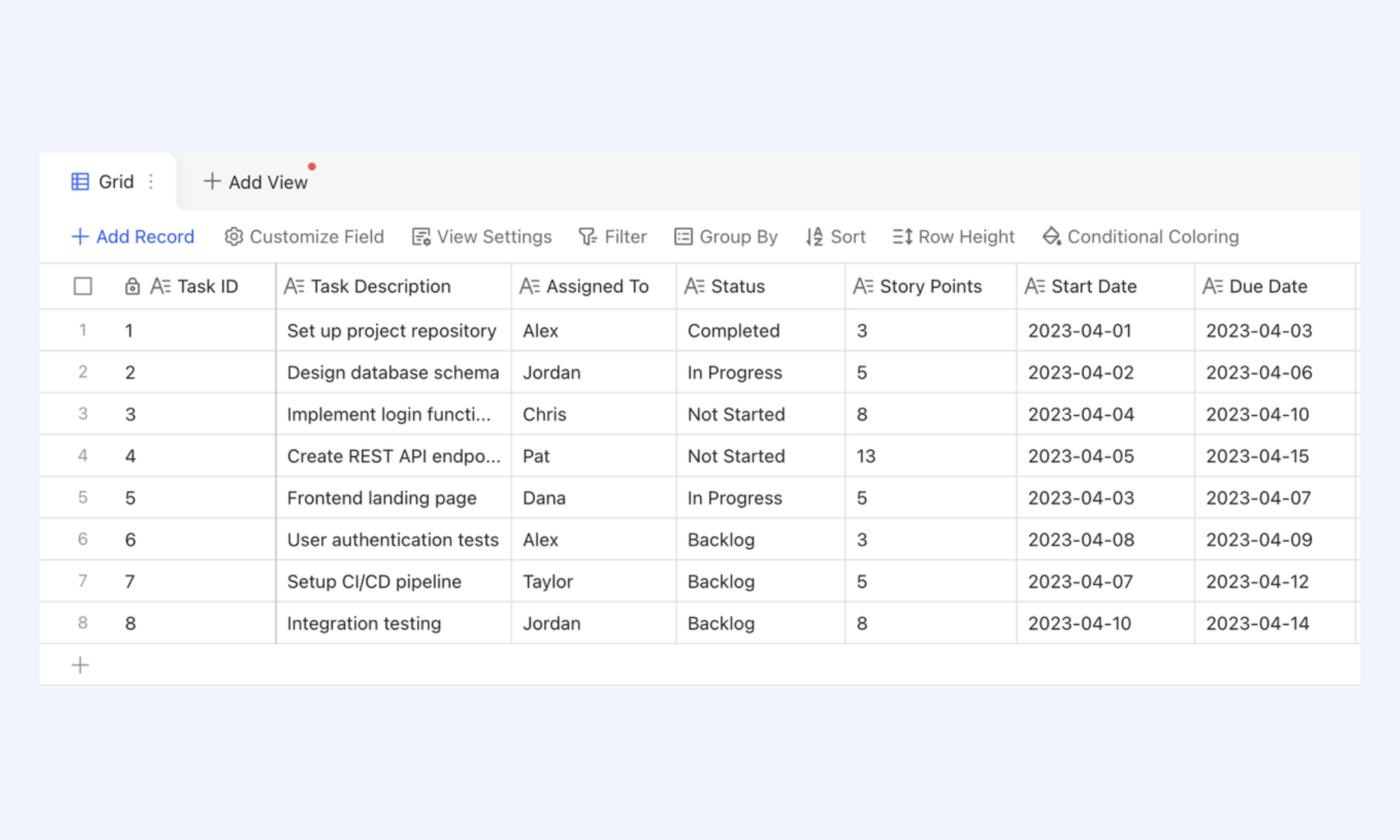This screenshot has height=840, width=1400.
Task: Click the lock icon in Task ID header
Action: (x=132, y=286)
